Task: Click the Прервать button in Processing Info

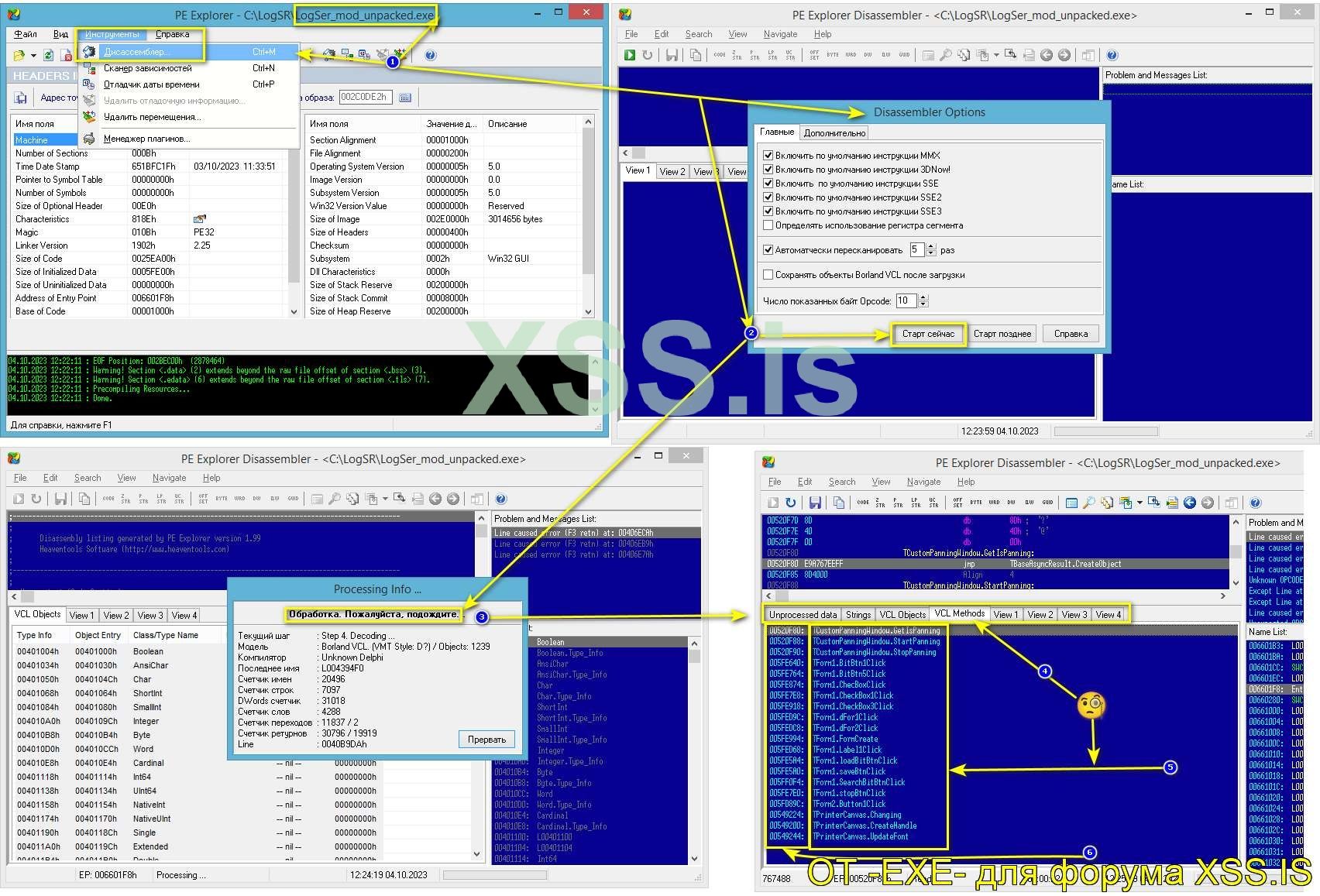Action: (x=486, y=740)
